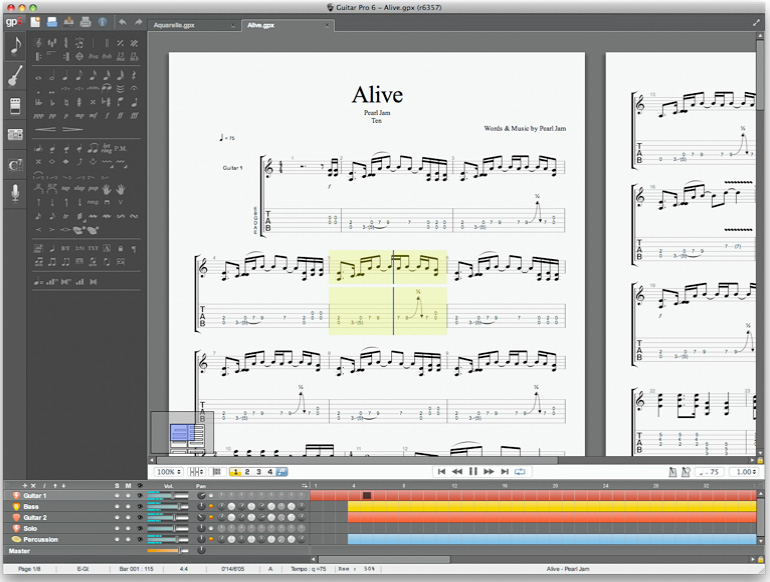Open the chord C7 panel in sidebar
The image size is (770, 582).
coord(16,164)
